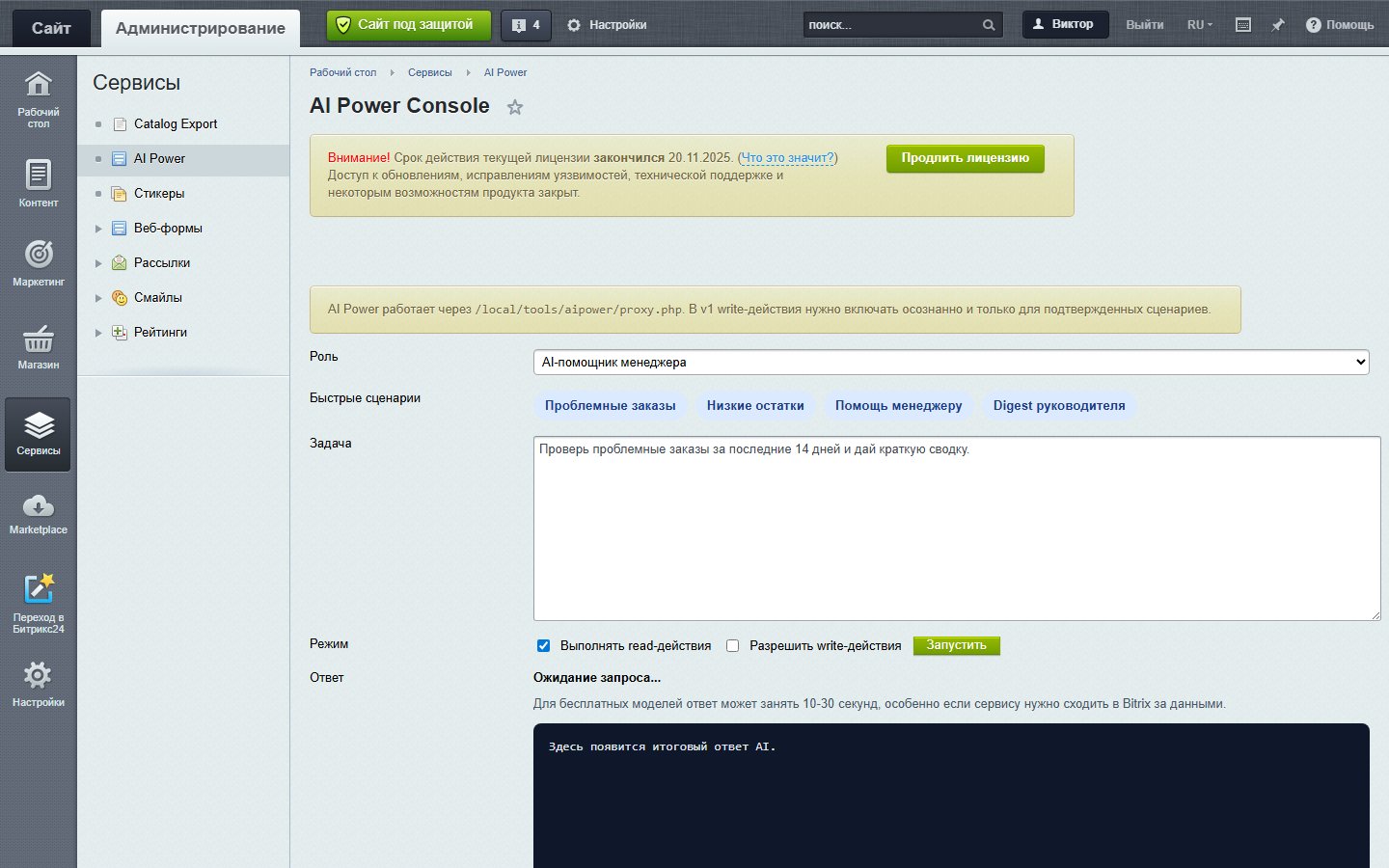Click the AI Power breadcrumb link
The height and width of the screenshot is (868, 1389).
[505, 72]
